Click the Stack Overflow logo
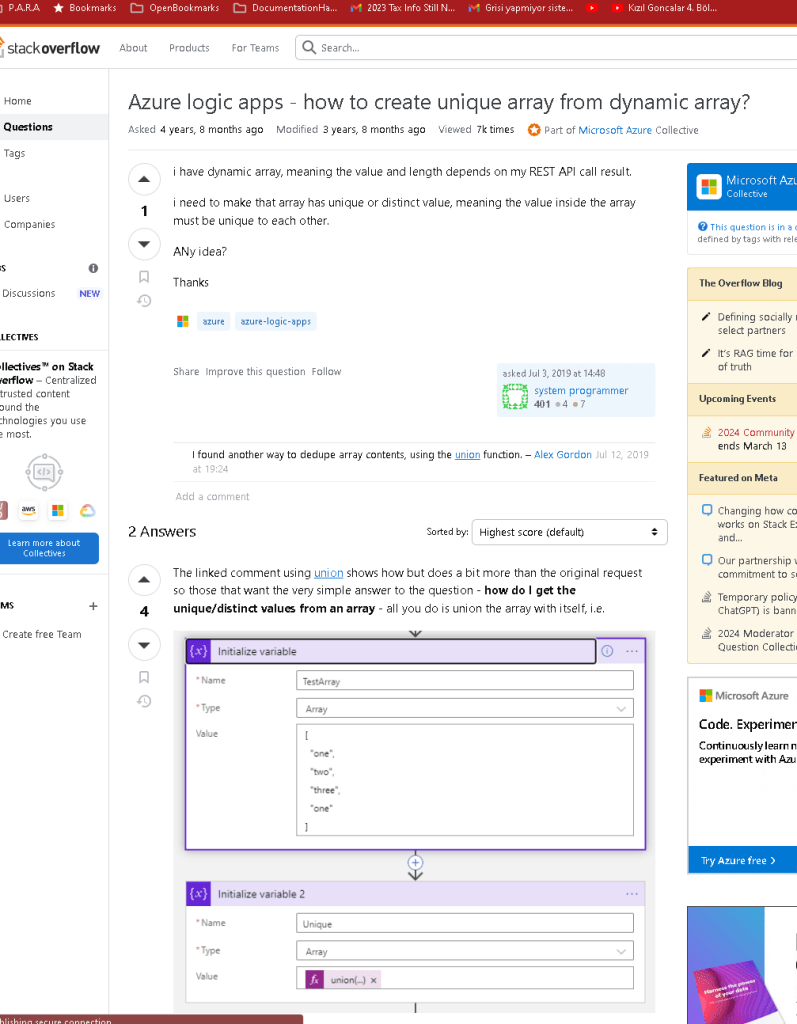 coord(51,48)
